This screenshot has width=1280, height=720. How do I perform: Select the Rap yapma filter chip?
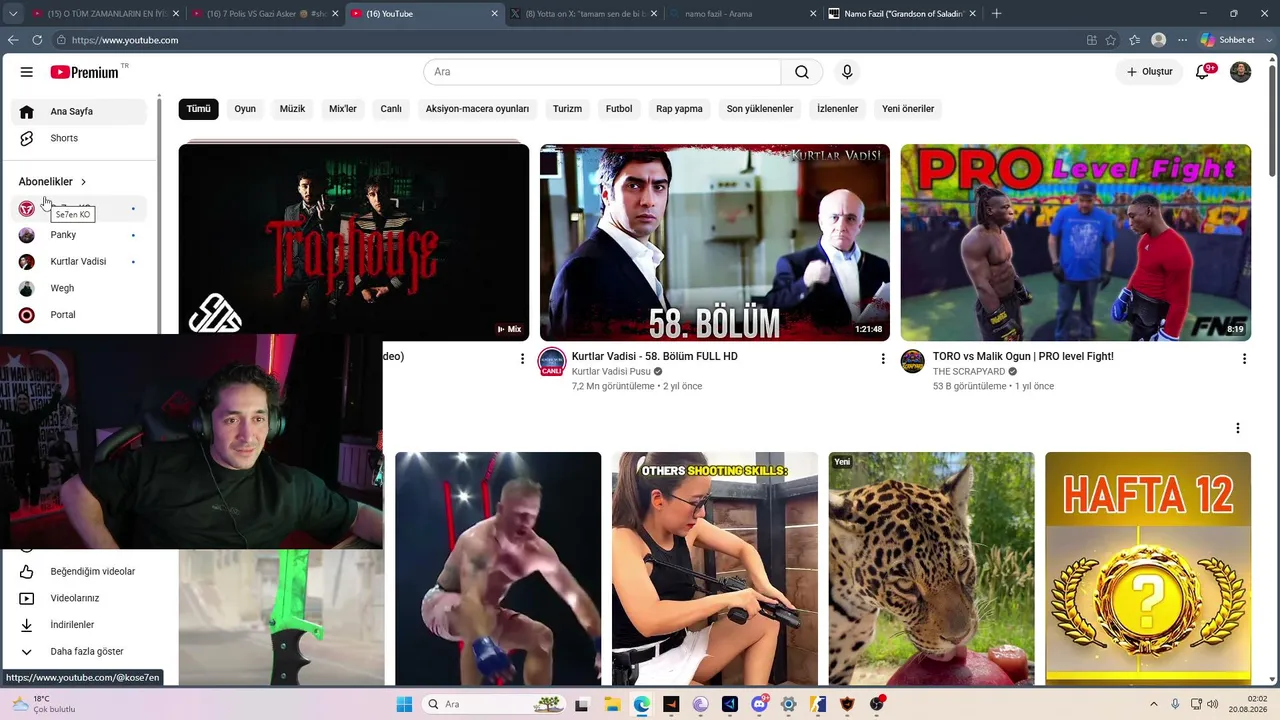679,109
